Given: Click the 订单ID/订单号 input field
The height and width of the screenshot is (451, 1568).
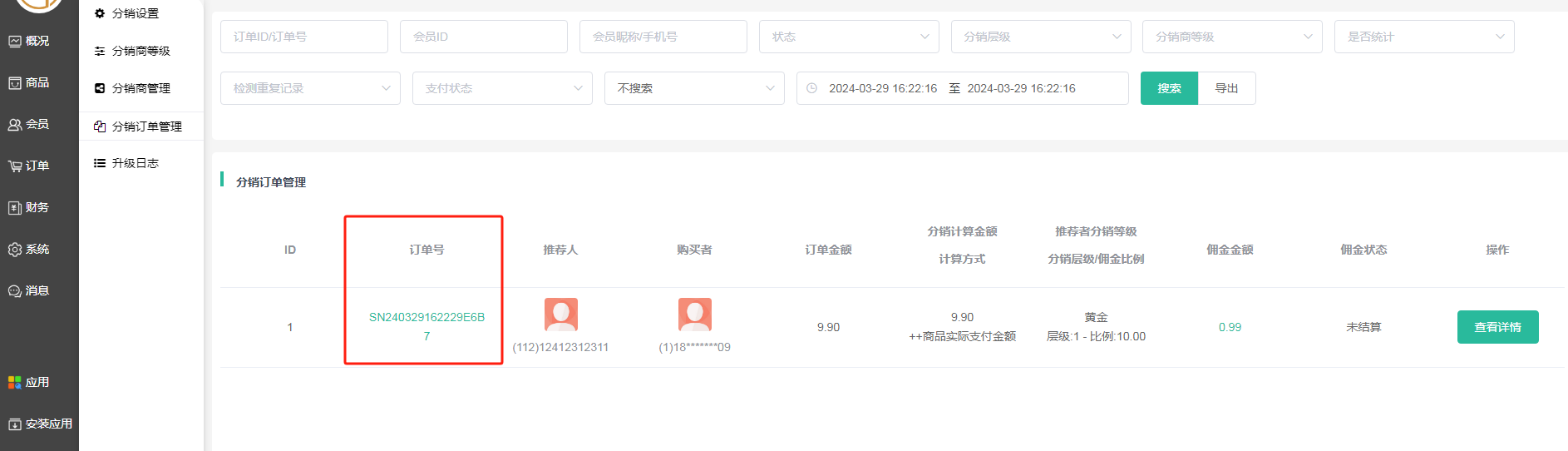Looking at the screenshot, I should pyautogui.click(x=303, y=37).
